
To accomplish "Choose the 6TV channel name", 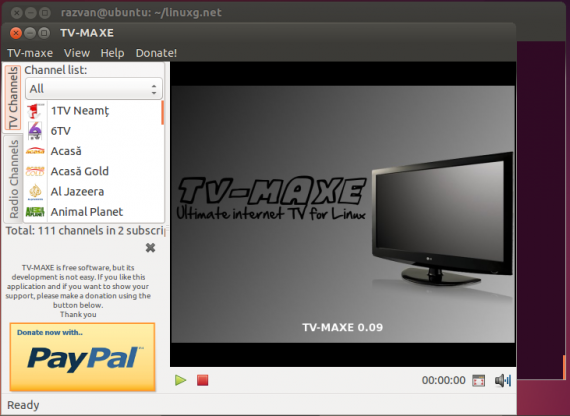I will [61, 131].
